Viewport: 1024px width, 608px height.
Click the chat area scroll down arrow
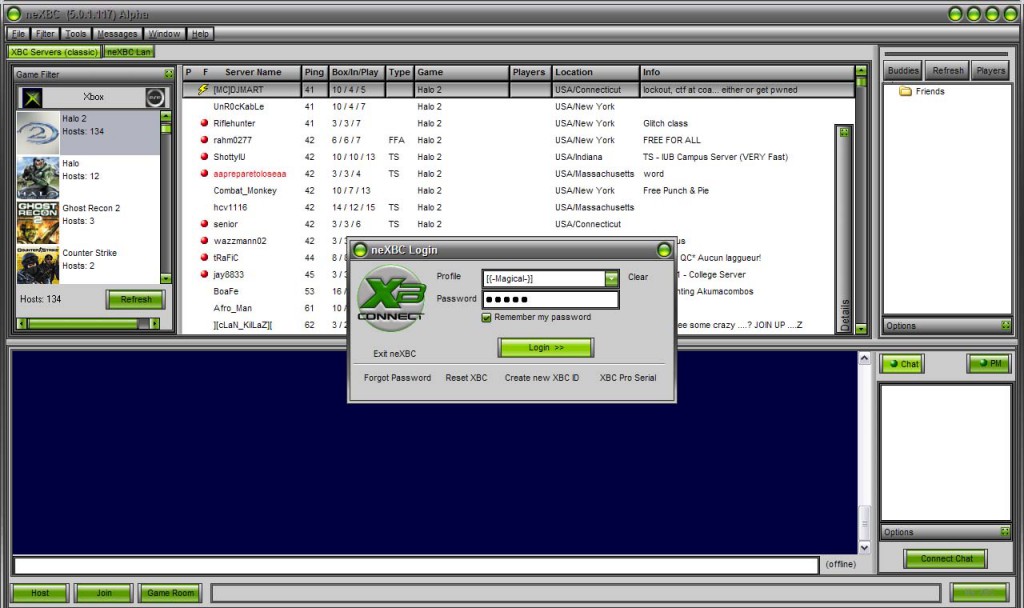[x=864, y=547]
